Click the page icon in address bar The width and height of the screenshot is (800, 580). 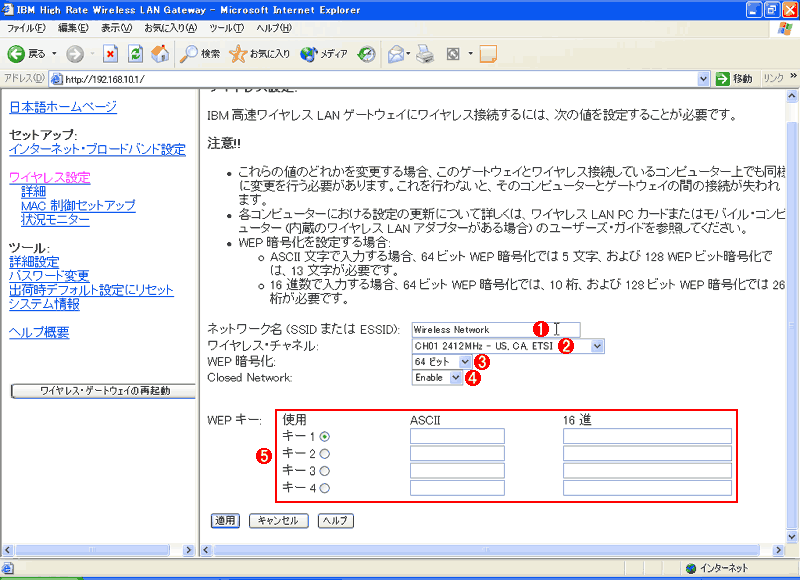pyautogui.click(x=57, y=79)
